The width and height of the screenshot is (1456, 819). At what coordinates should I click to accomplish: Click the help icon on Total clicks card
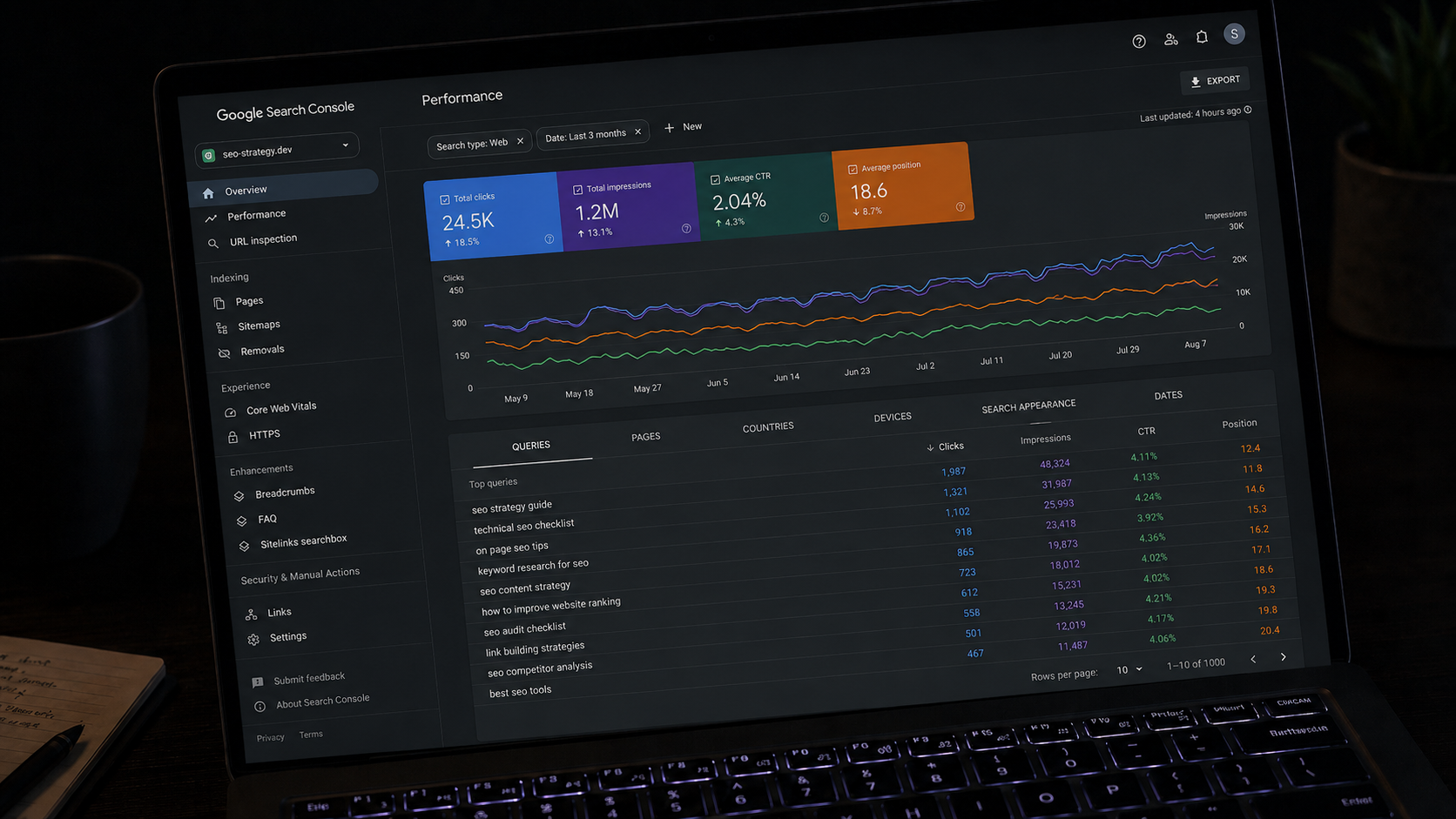point(549,238)
